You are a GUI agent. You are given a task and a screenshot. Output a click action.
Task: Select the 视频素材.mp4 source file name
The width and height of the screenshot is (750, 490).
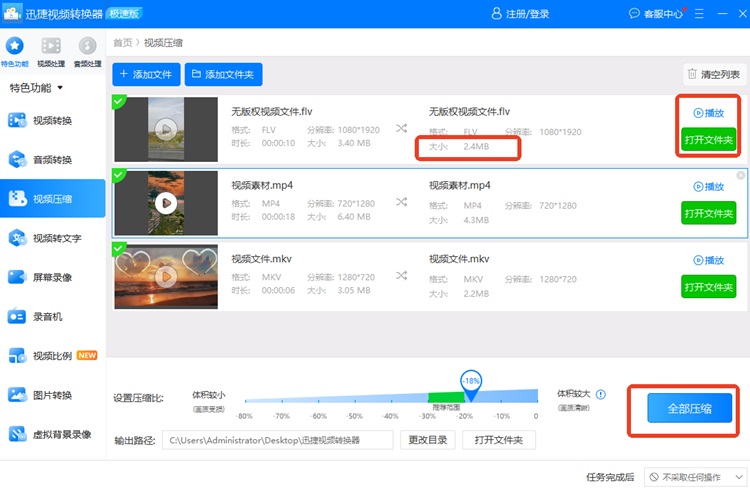point(262,185)
